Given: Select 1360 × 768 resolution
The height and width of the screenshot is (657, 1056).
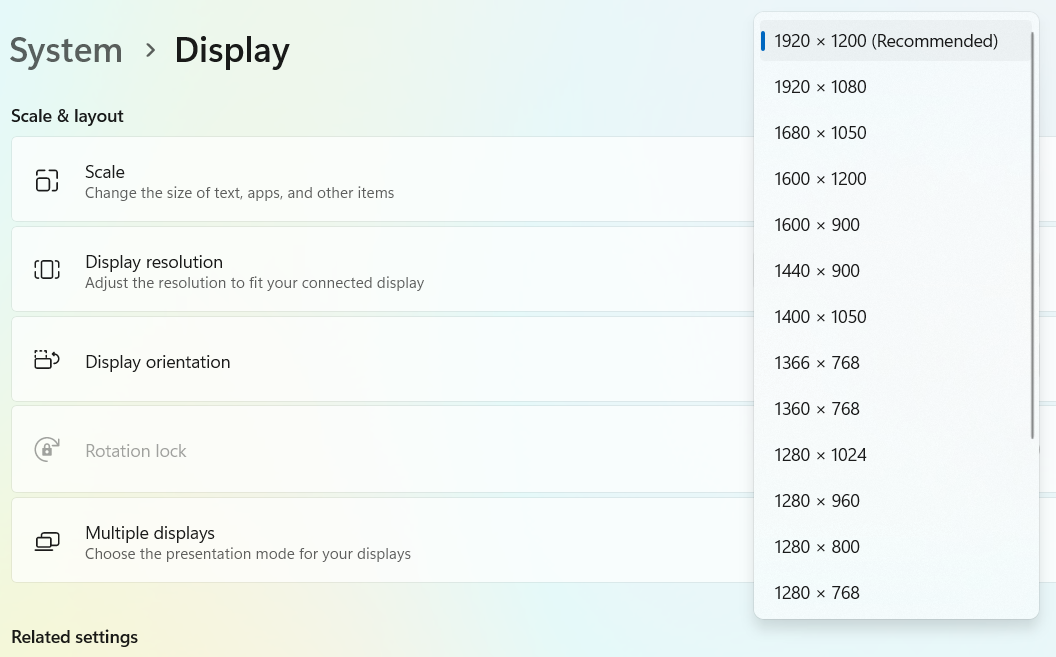Looking at the screenshot, I should (x=896, y=409).
